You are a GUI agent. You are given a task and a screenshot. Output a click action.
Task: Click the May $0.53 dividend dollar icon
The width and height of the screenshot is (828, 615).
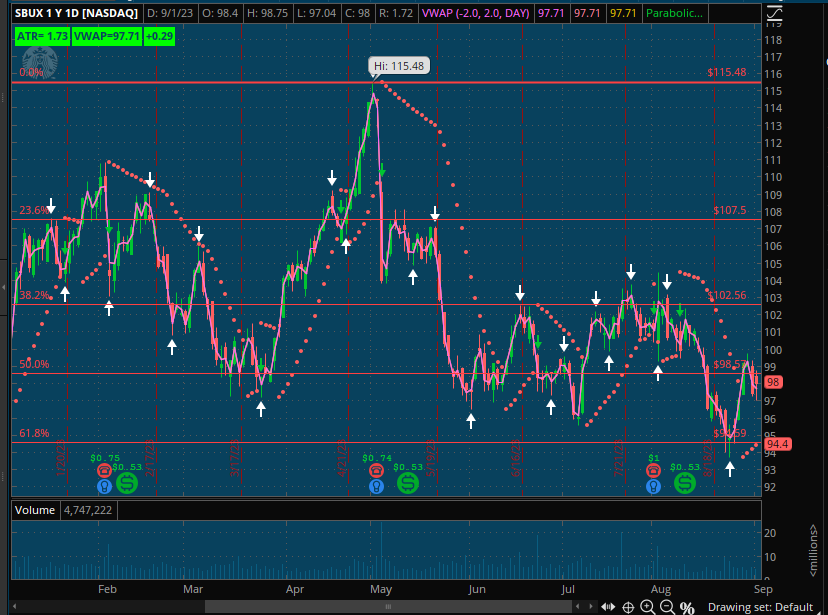408,483
